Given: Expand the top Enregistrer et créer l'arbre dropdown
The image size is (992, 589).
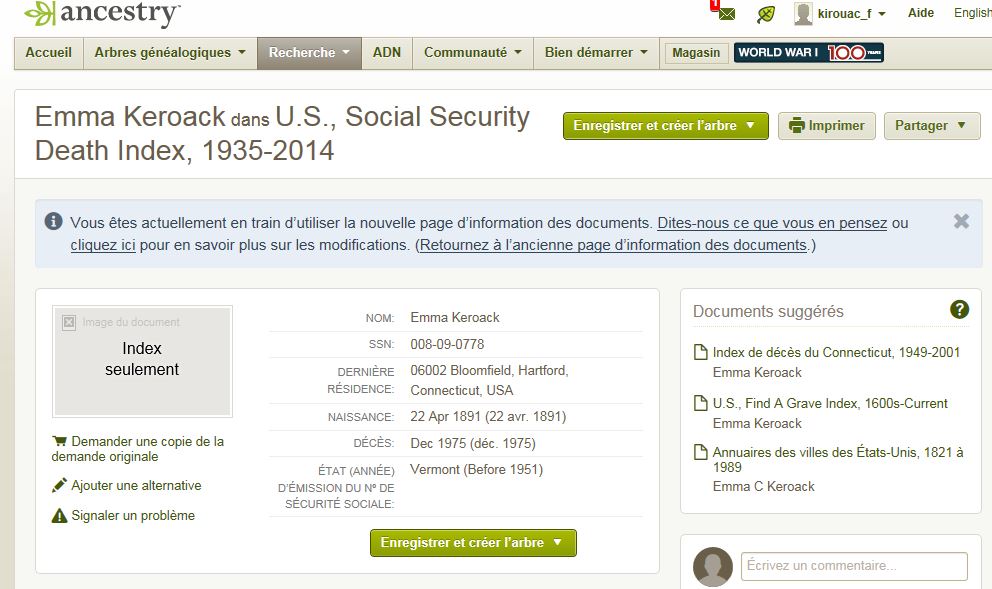Looking at the screenshot, I should click(x=666, y=126).
